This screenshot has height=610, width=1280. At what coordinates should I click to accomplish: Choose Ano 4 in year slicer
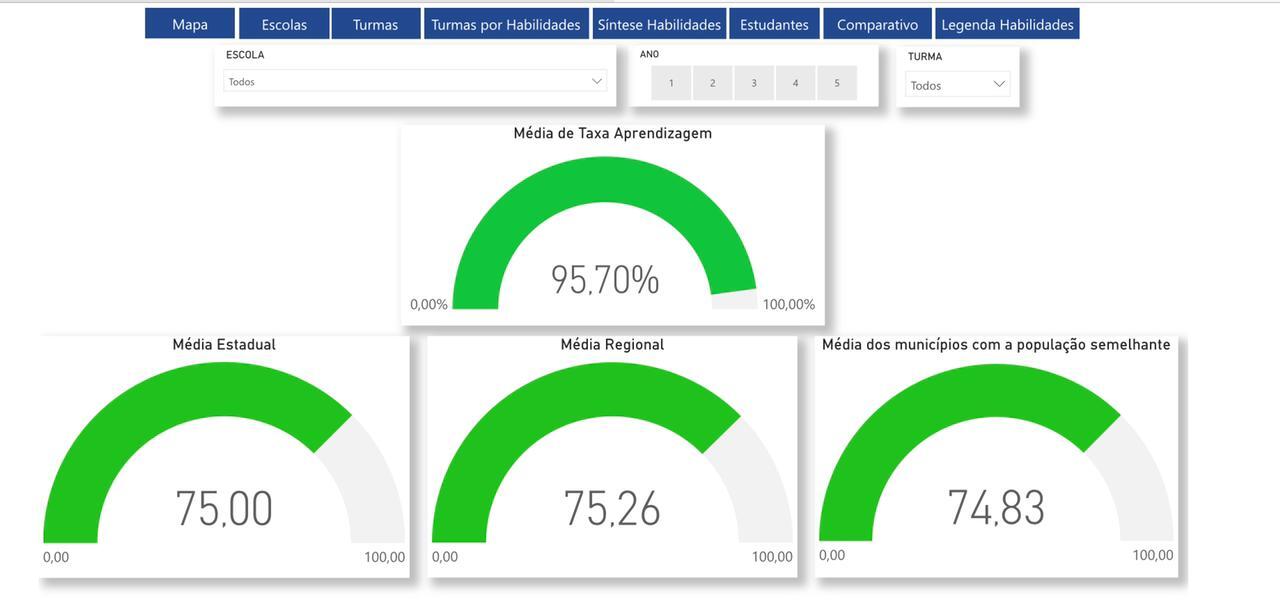click(796, 83)
